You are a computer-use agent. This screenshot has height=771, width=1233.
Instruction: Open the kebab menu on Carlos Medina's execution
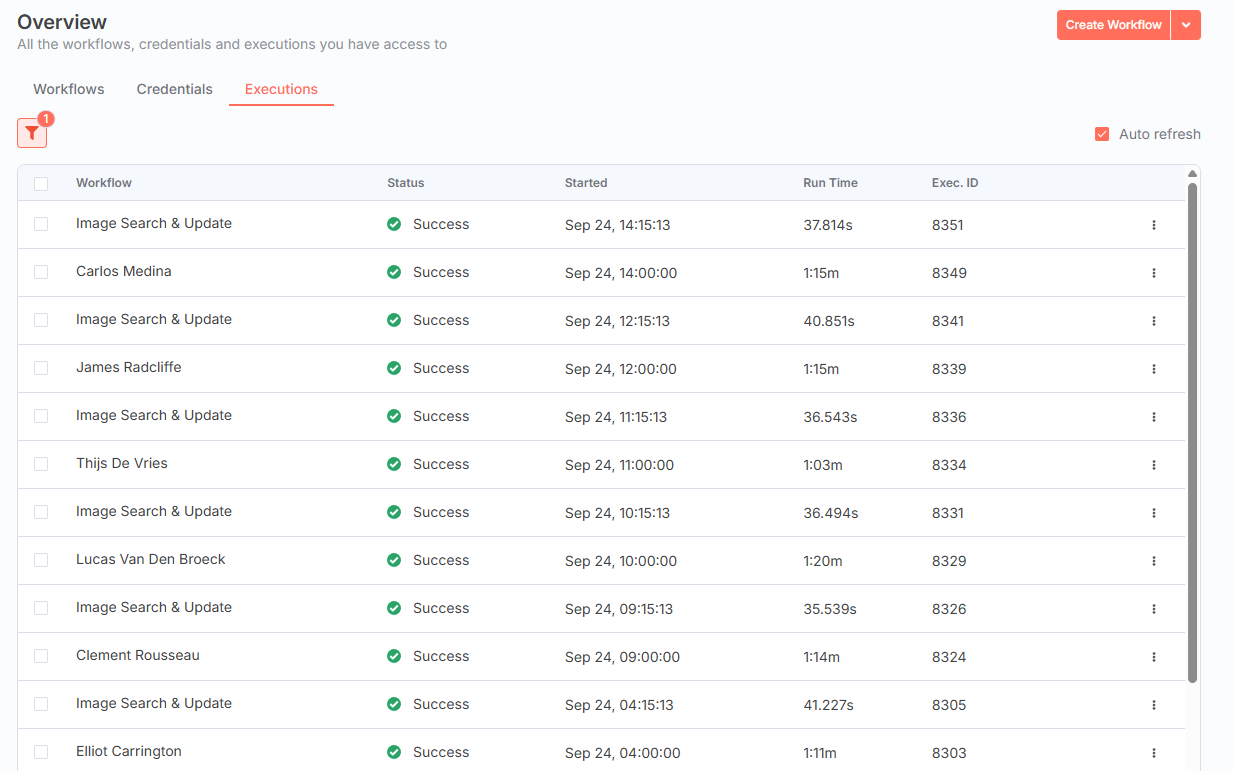pyautogui.click(x=1154, y=272)
